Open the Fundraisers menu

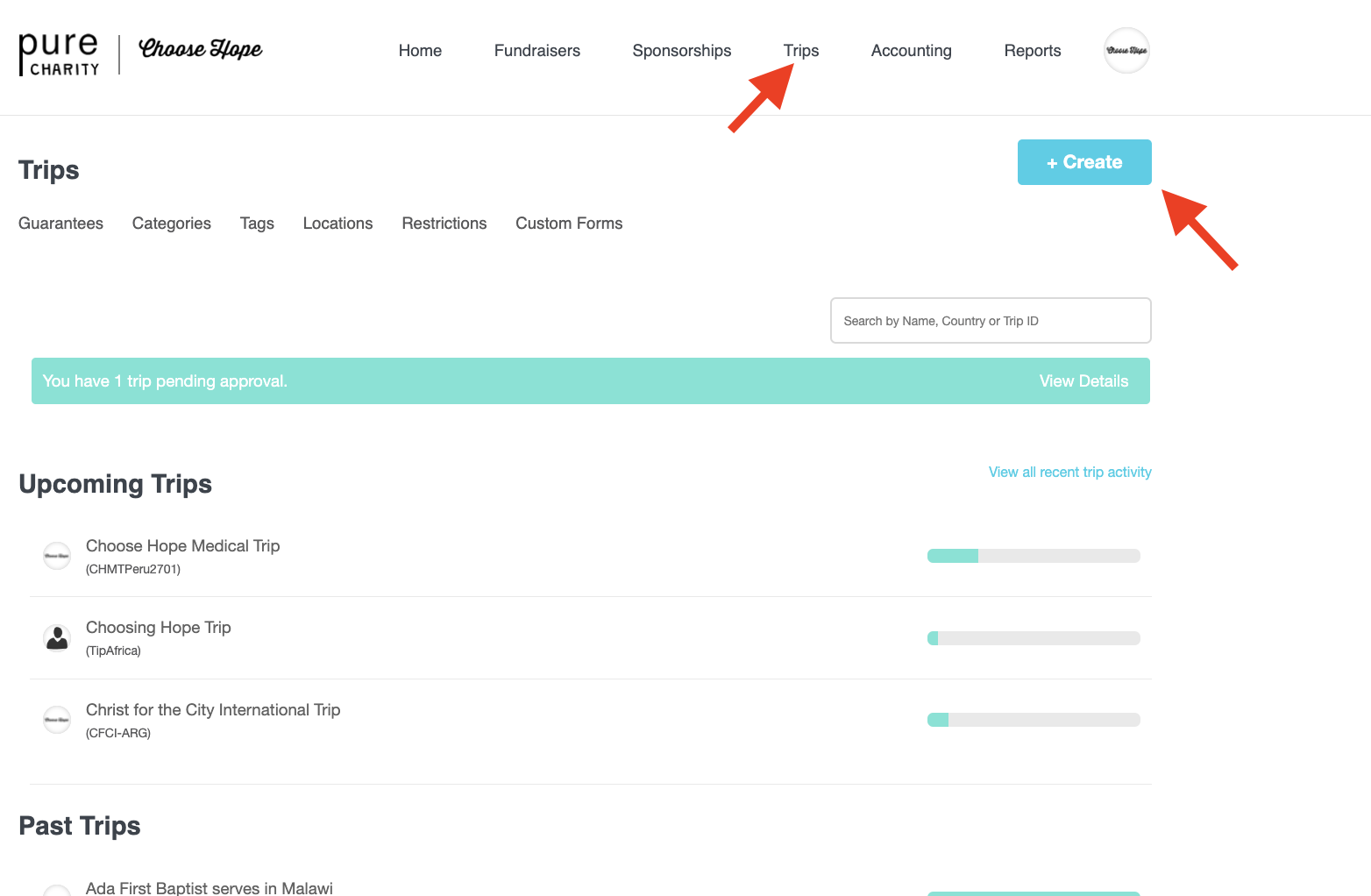[536, 51]
